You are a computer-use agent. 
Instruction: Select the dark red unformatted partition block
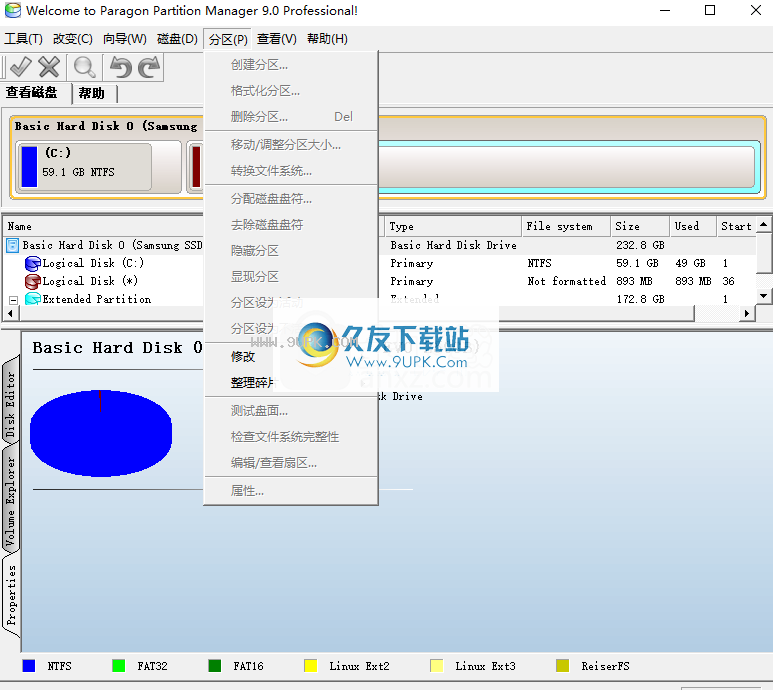(x=196, y=167)
